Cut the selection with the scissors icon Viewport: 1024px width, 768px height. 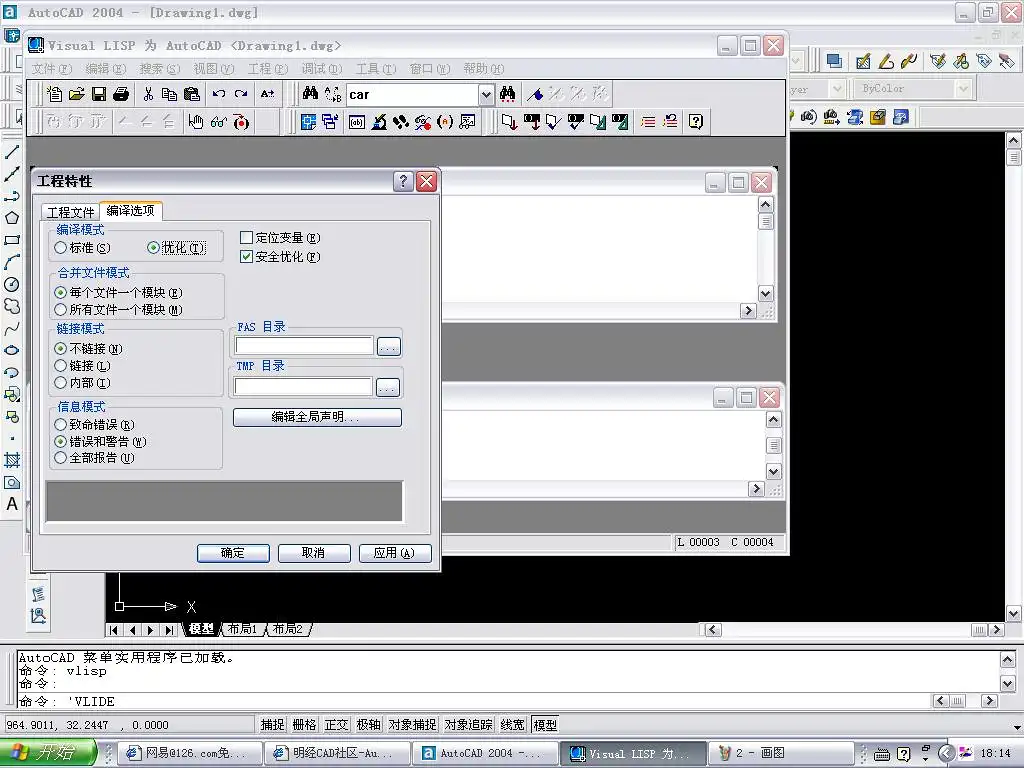148,94
